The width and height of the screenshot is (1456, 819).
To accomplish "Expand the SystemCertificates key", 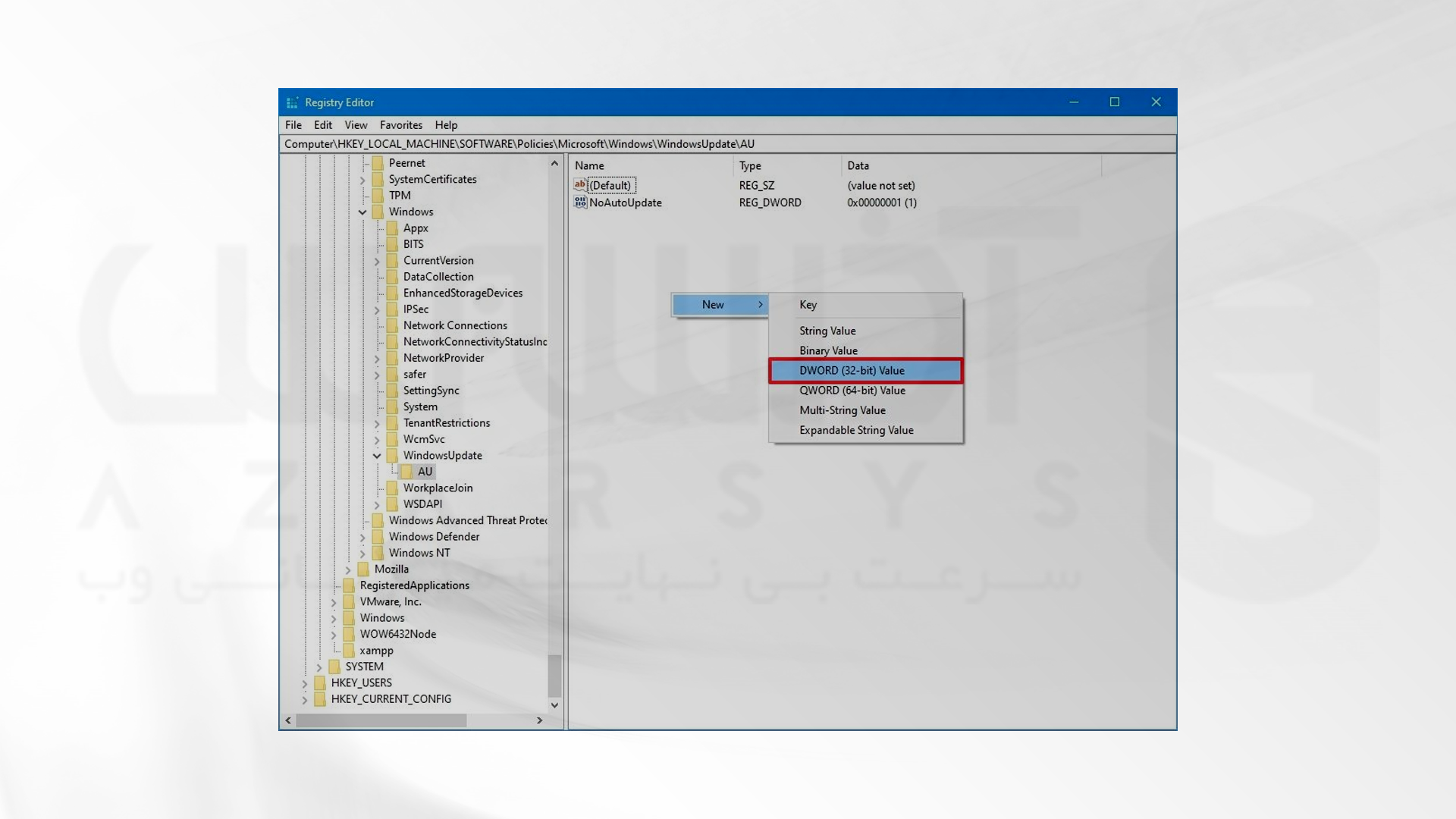I will (x=362, y=180).
